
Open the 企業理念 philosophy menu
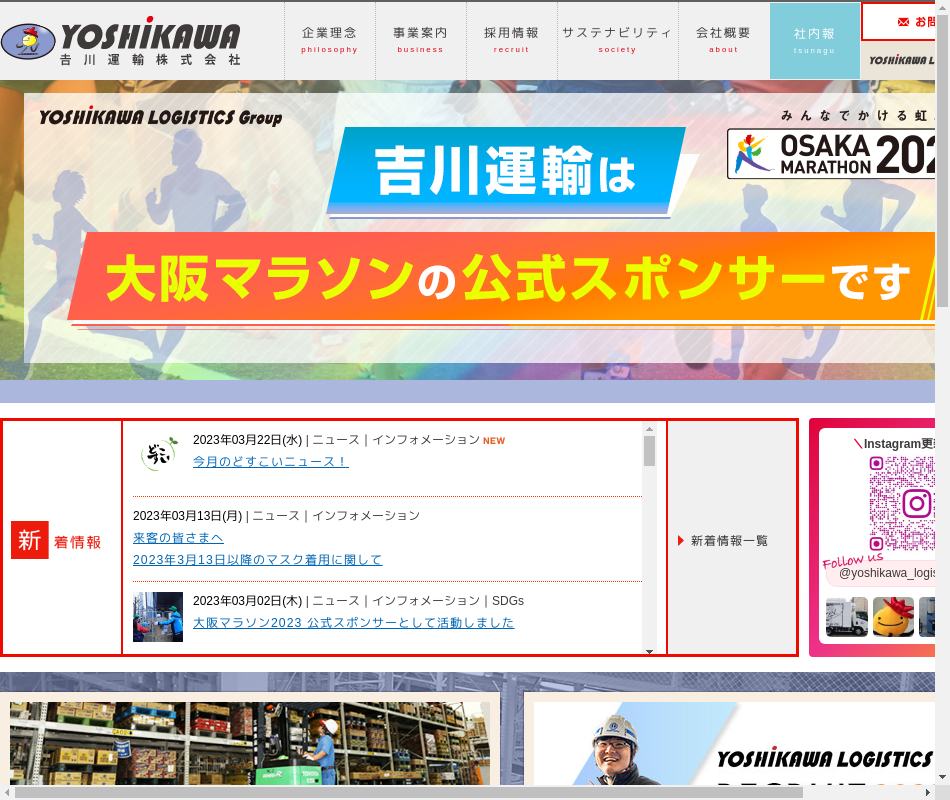click(330, 41)
